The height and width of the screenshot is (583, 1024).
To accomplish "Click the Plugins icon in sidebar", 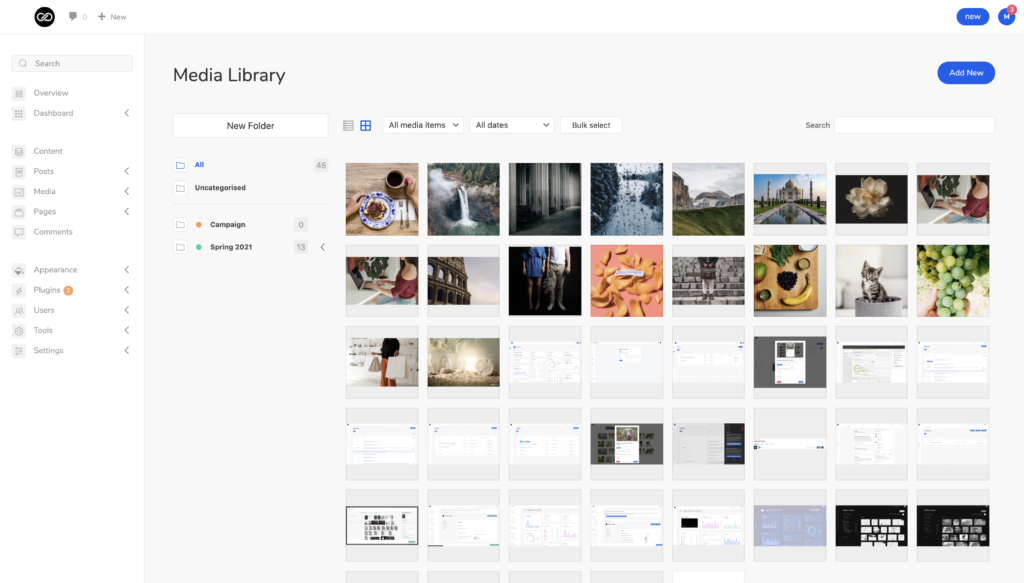I will [x=19, y=290].
